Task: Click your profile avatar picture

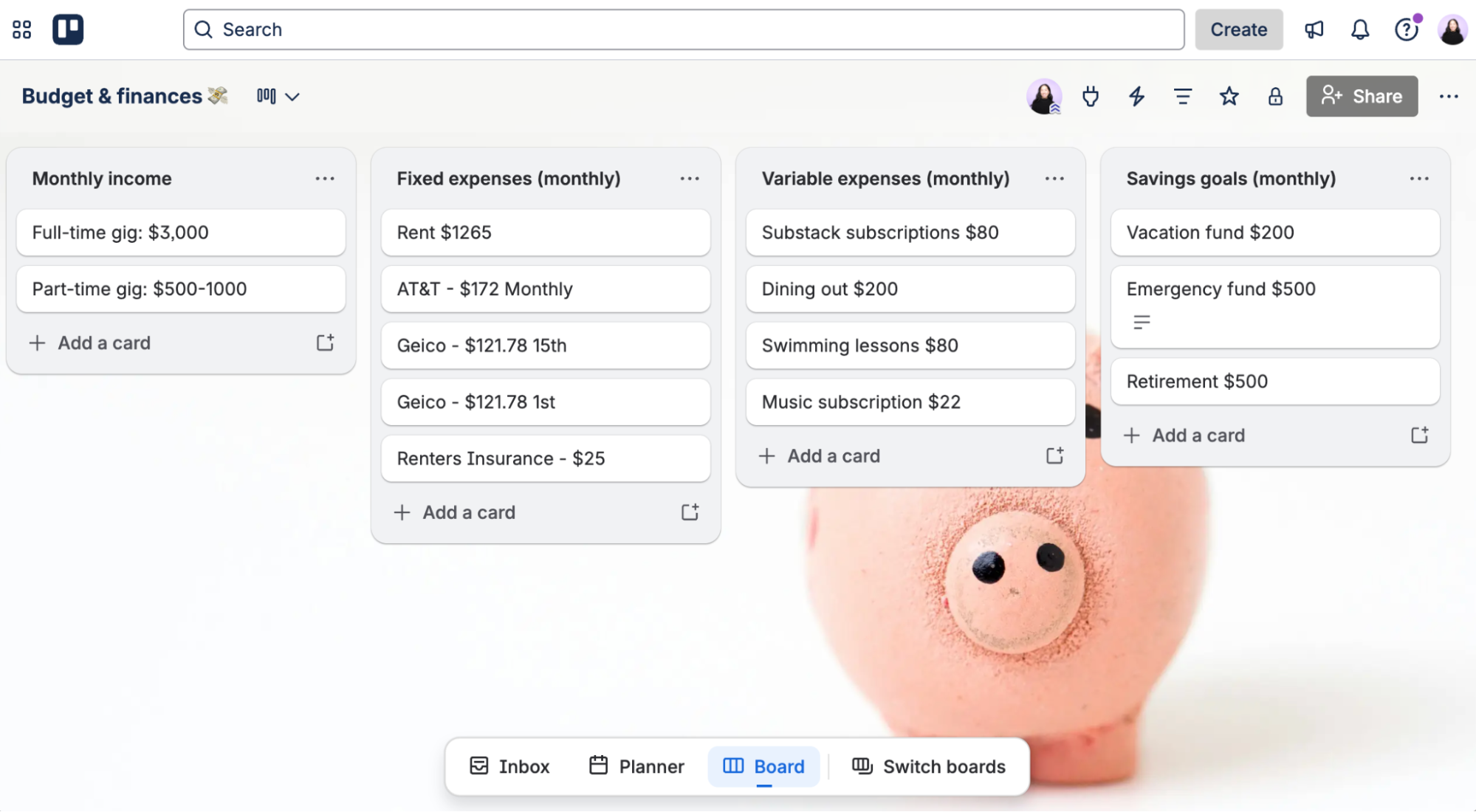Action: coord(1451,29)
